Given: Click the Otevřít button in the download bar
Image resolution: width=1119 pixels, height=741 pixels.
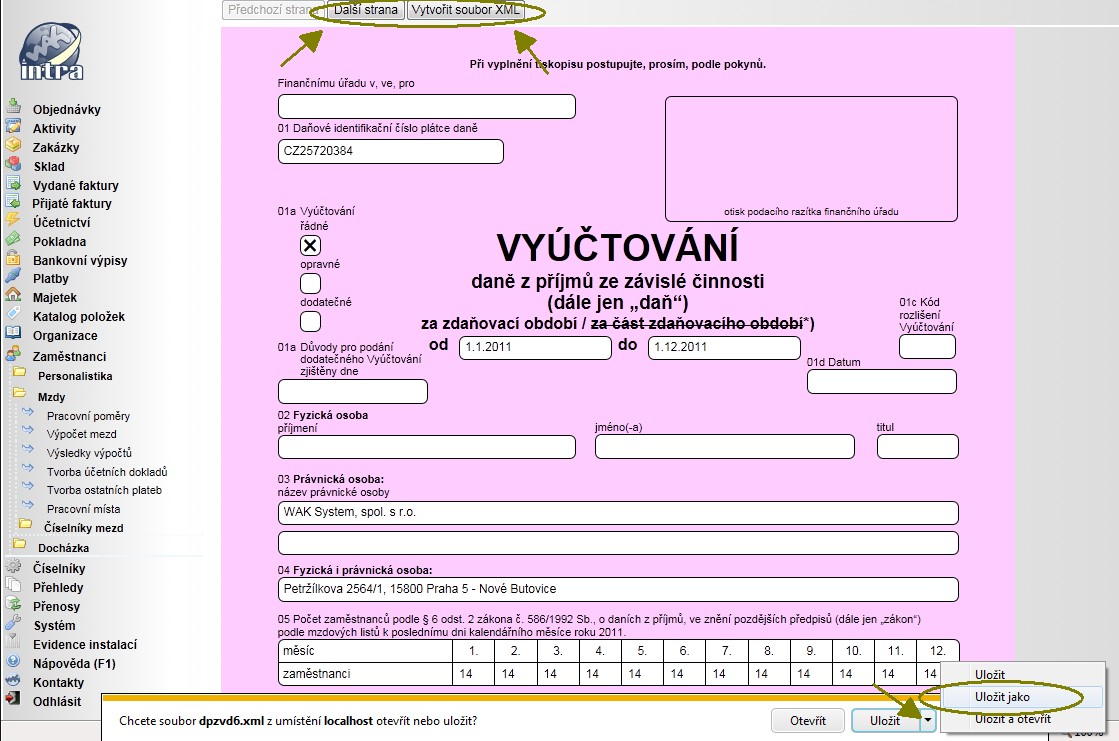Looking at the screenshot, I should tap(807, 720).
